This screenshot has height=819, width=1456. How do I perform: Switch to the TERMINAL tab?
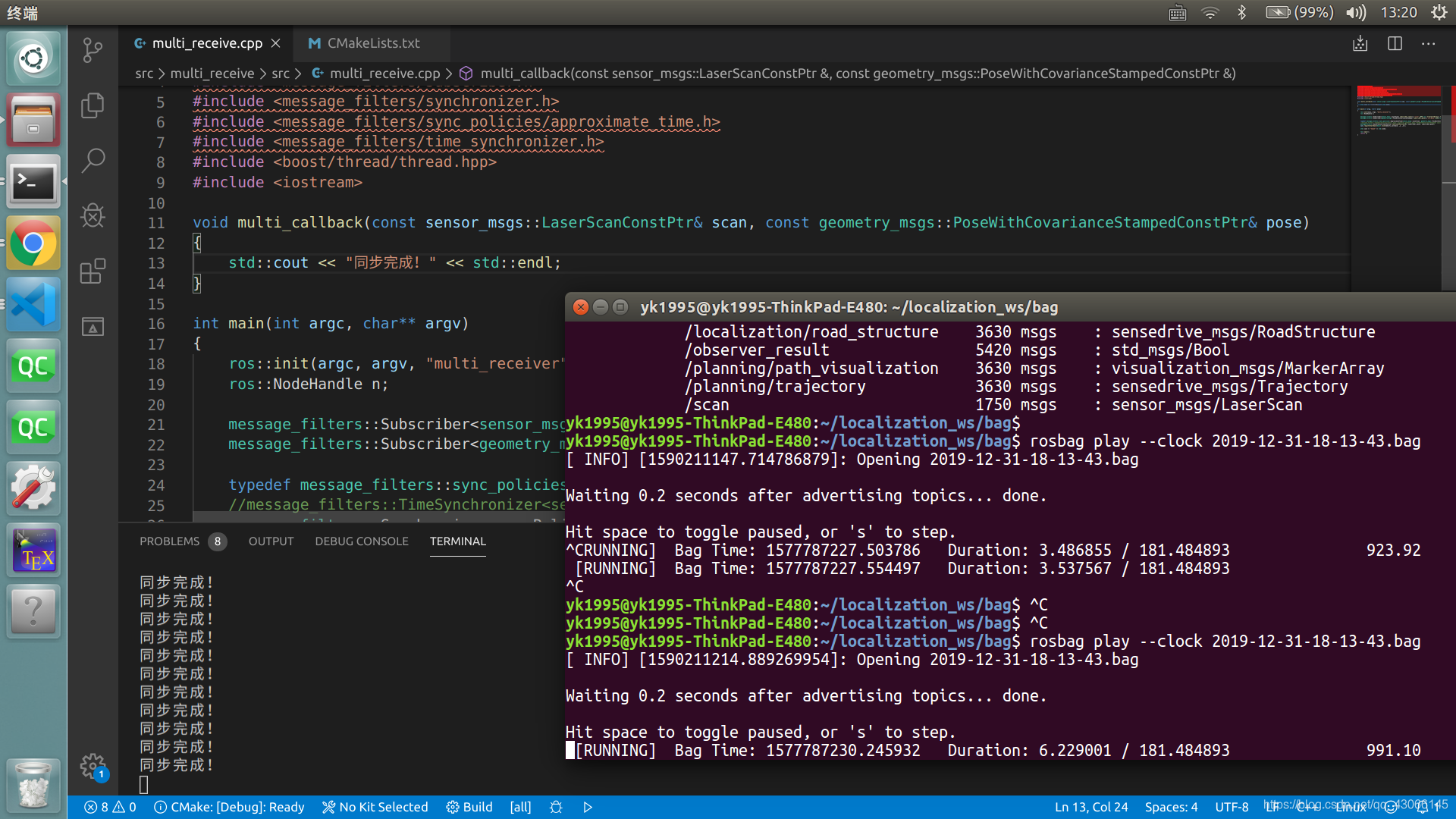coord(458,540)
